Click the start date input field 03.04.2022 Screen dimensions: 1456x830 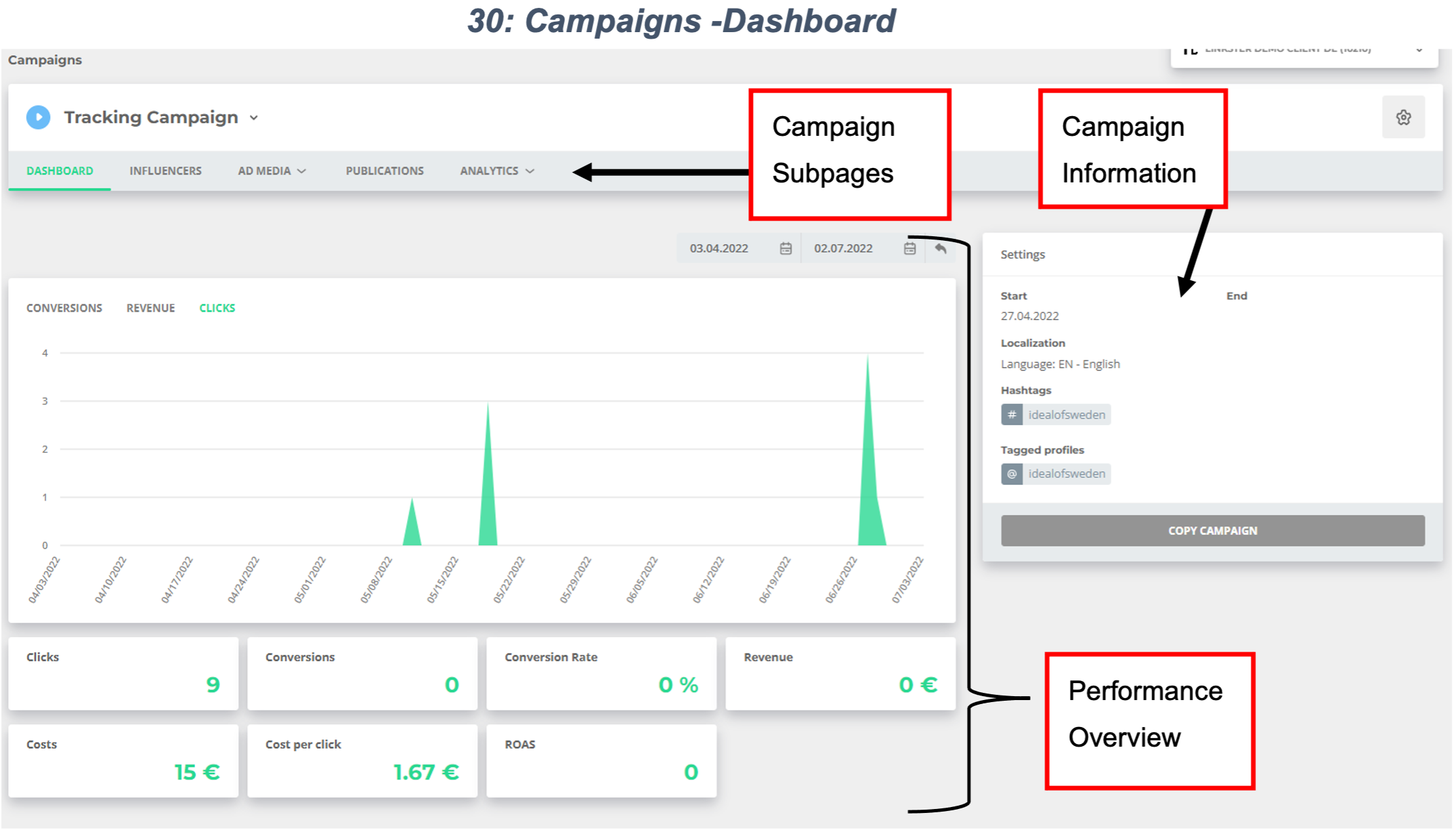[720, 248]
